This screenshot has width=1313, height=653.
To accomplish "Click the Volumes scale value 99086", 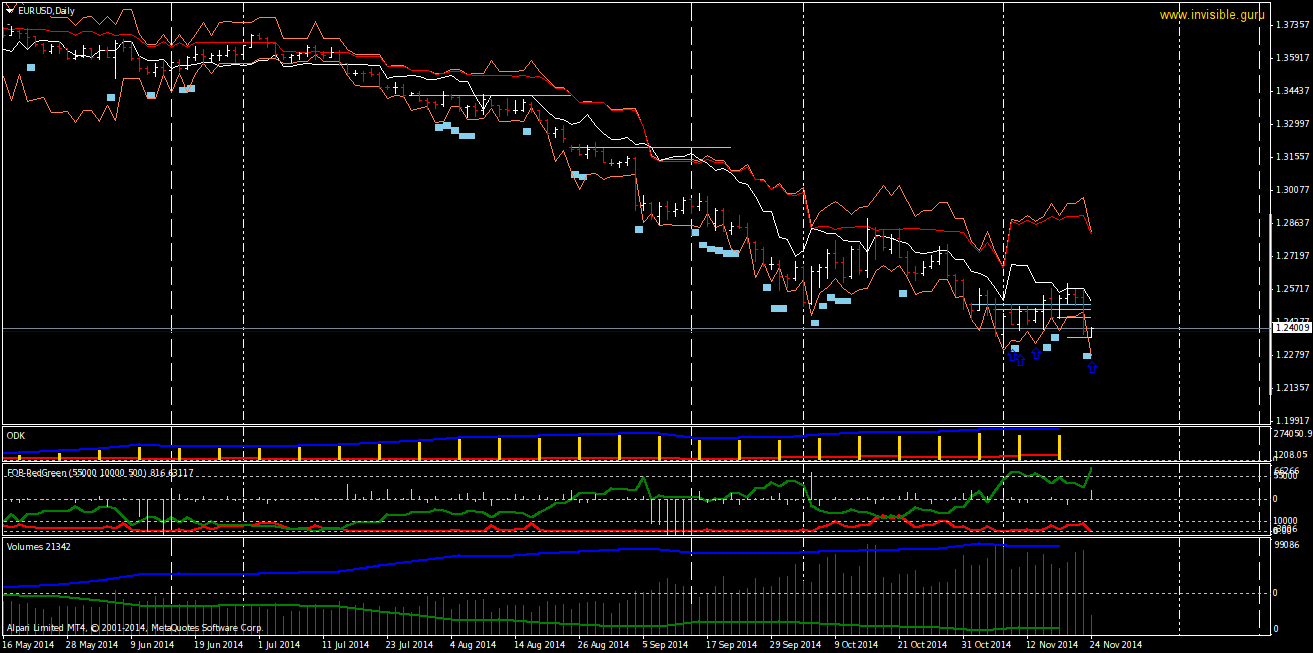I will (1286, 545).
